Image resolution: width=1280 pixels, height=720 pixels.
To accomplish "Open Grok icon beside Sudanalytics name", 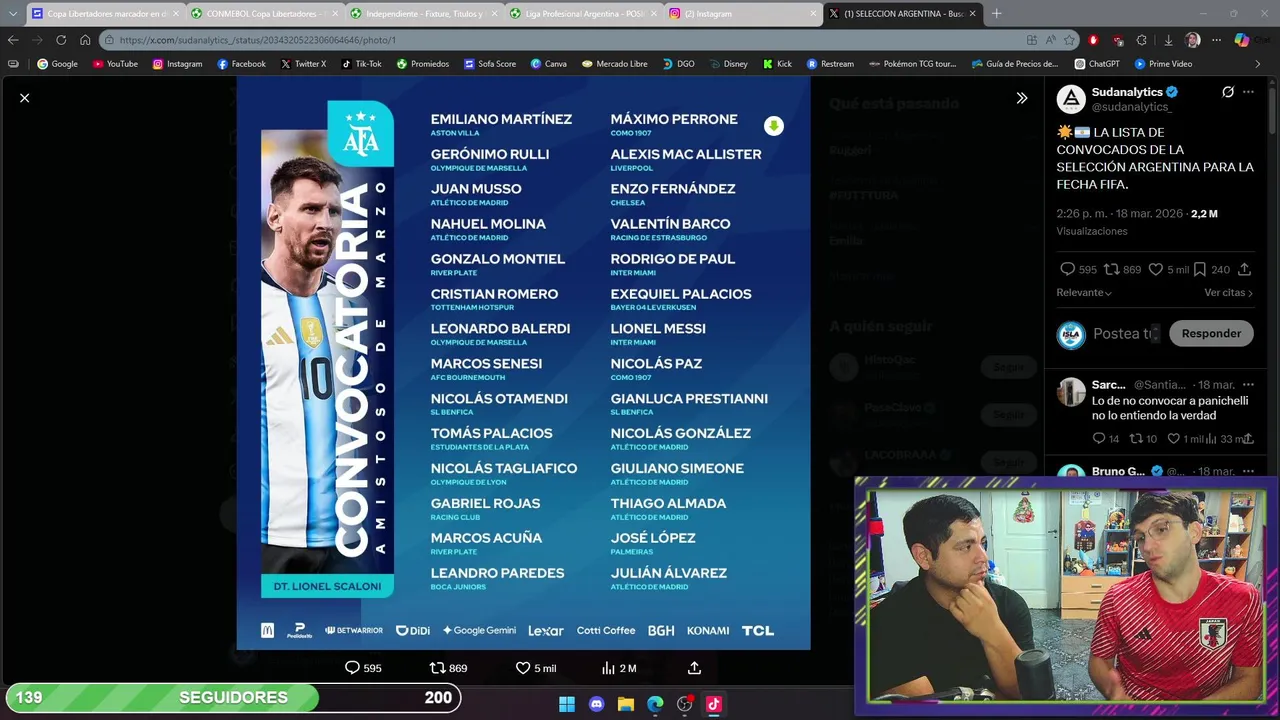I will coord(1228,92).
